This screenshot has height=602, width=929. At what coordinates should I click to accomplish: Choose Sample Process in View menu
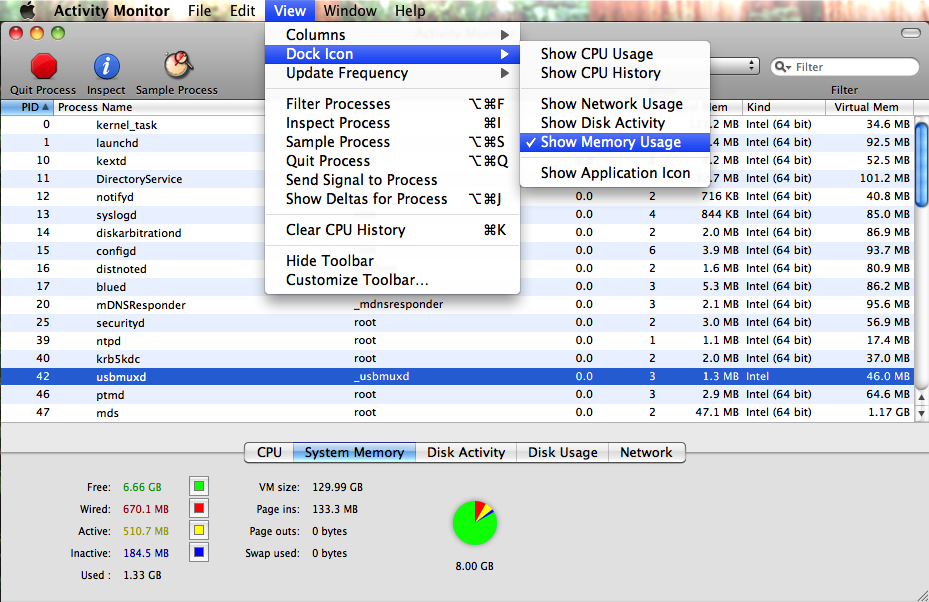[x=392, y=142]
